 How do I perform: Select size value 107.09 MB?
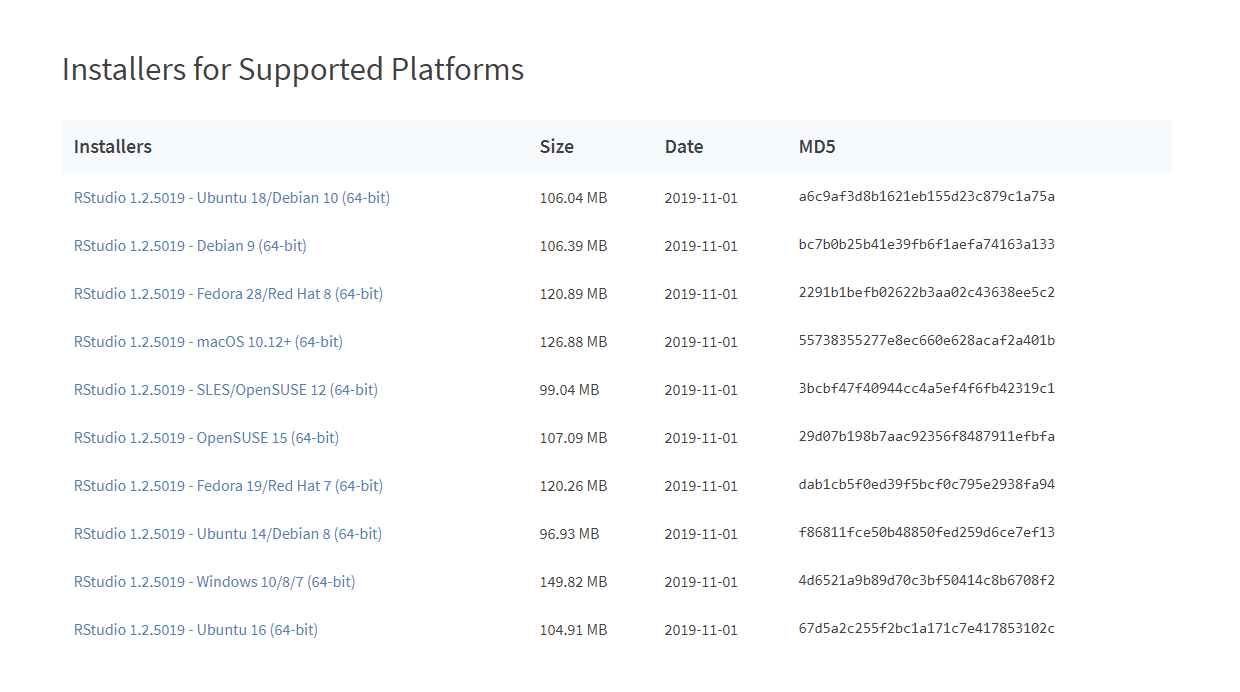573,438
